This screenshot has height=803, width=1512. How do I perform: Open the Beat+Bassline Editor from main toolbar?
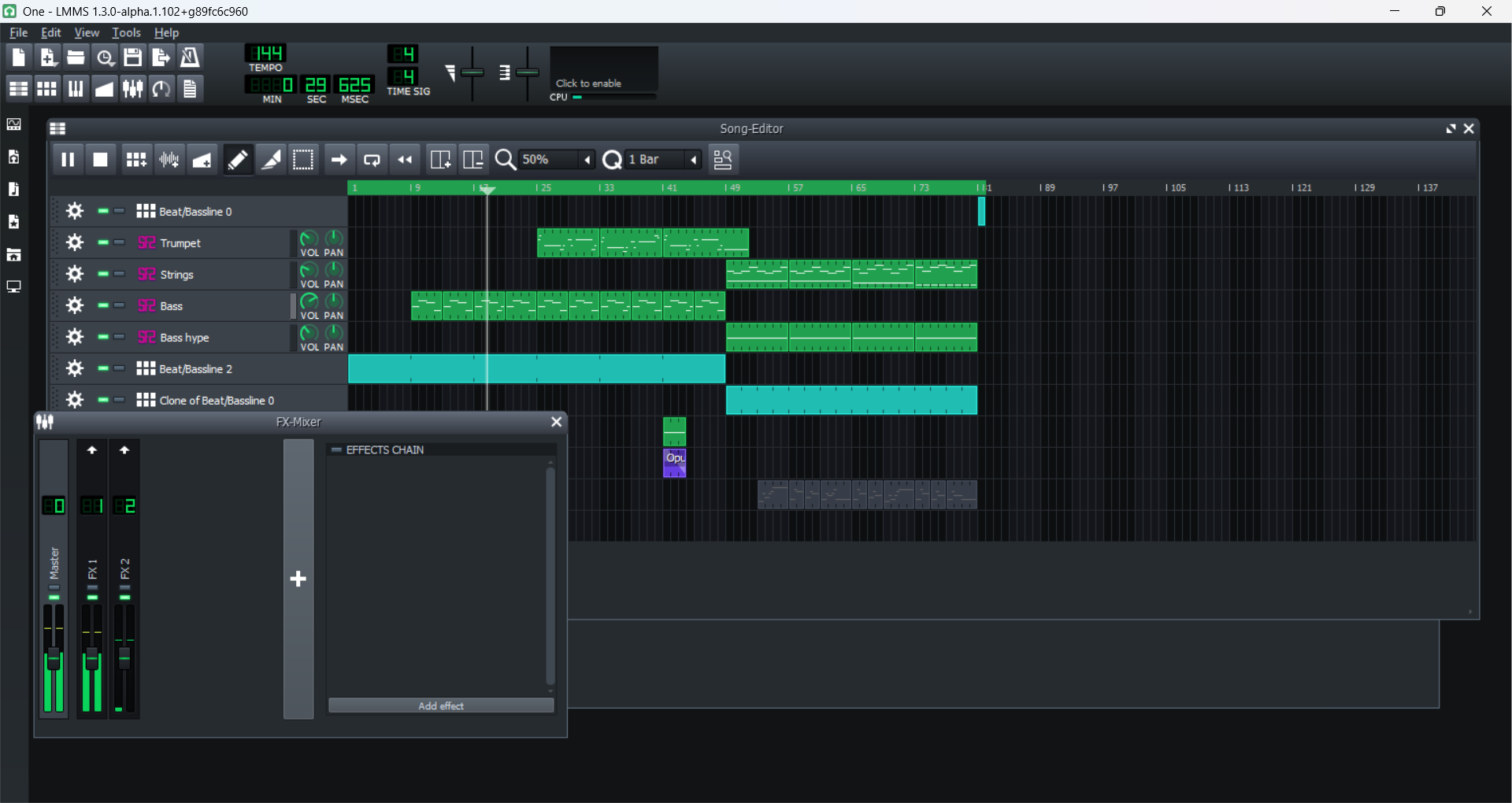pos(47,88)
